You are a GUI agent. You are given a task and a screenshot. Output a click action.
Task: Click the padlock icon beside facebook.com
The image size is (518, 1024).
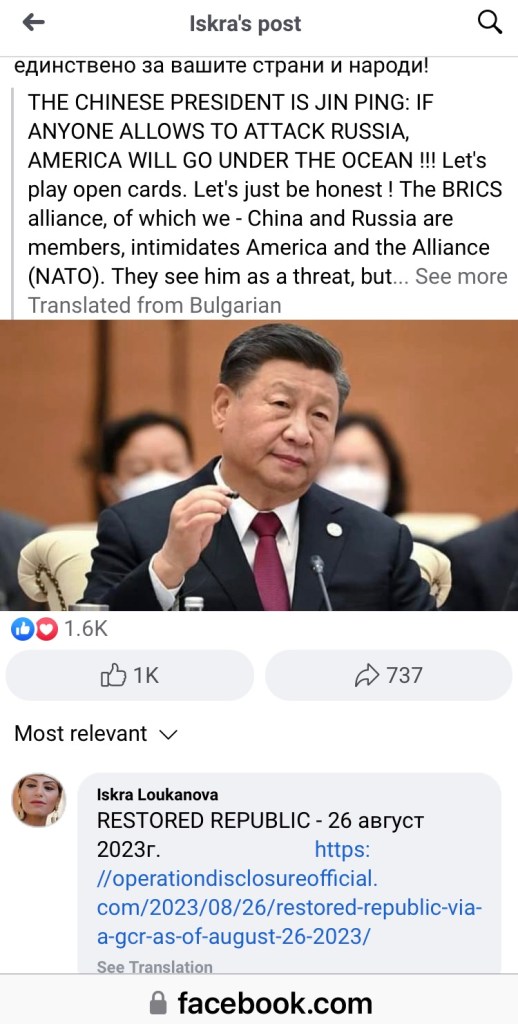(x=159, y=1002)
